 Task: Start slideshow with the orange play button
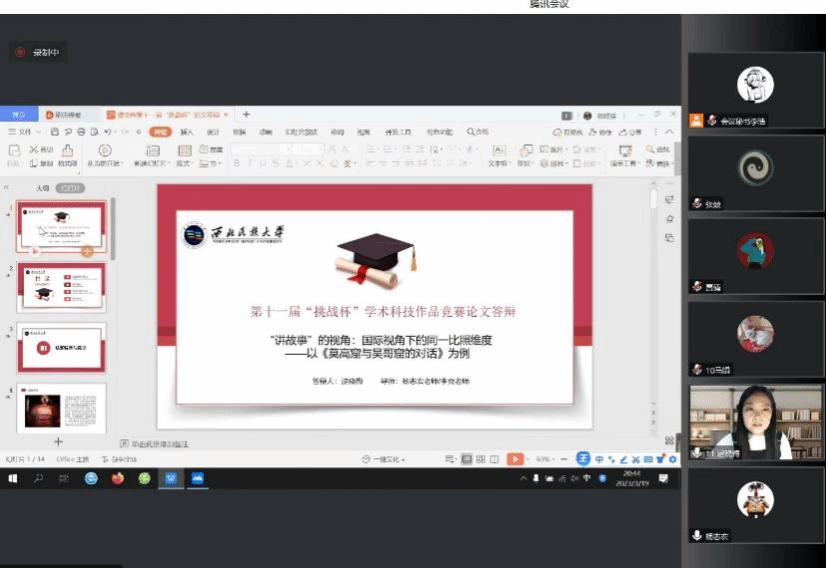(515, 459)
